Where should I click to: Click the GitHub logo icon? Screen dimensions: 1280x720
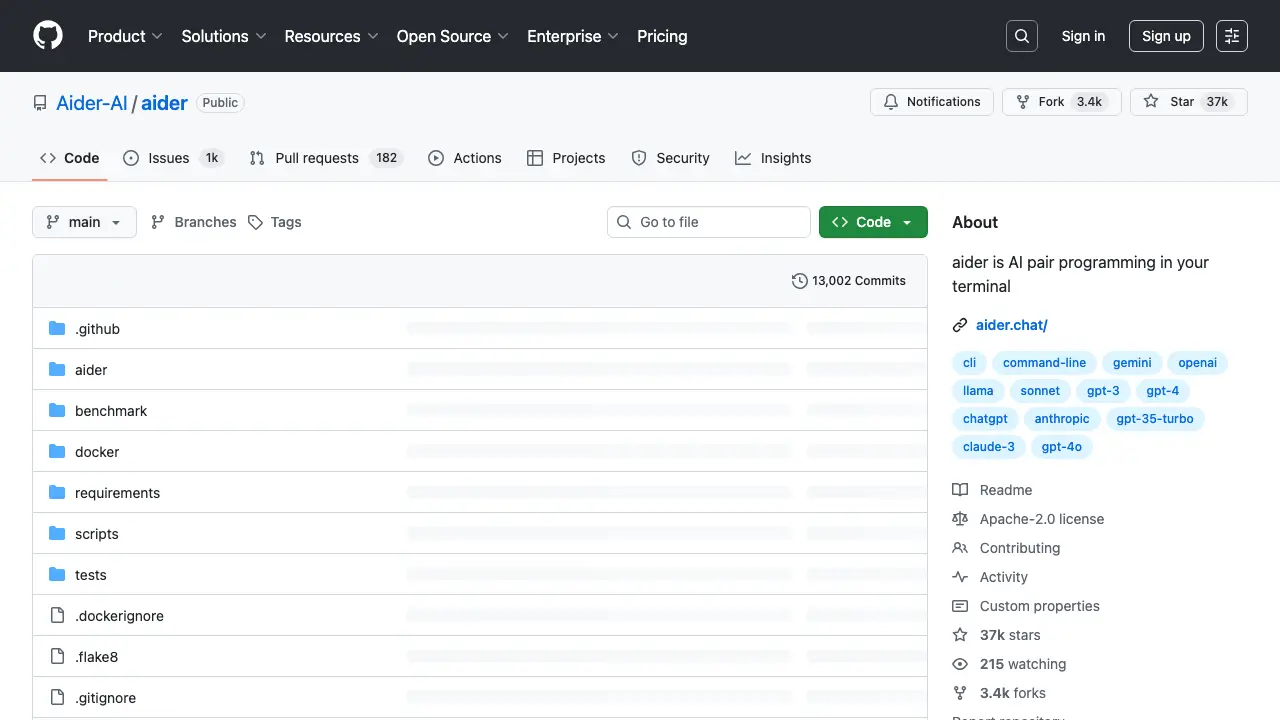tap(48, 36)
